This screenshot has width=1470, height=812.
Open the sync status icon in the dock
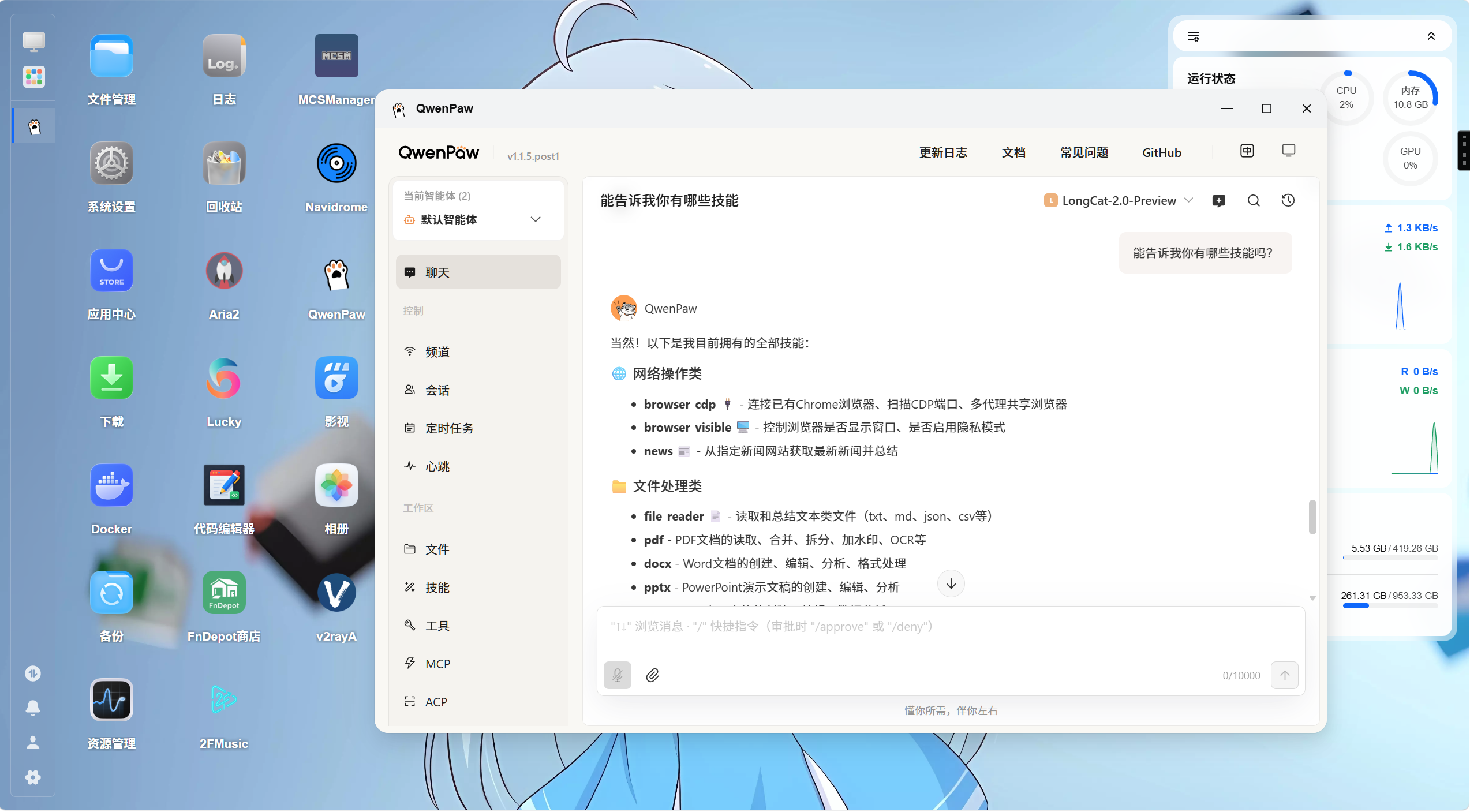pos(33,673)
